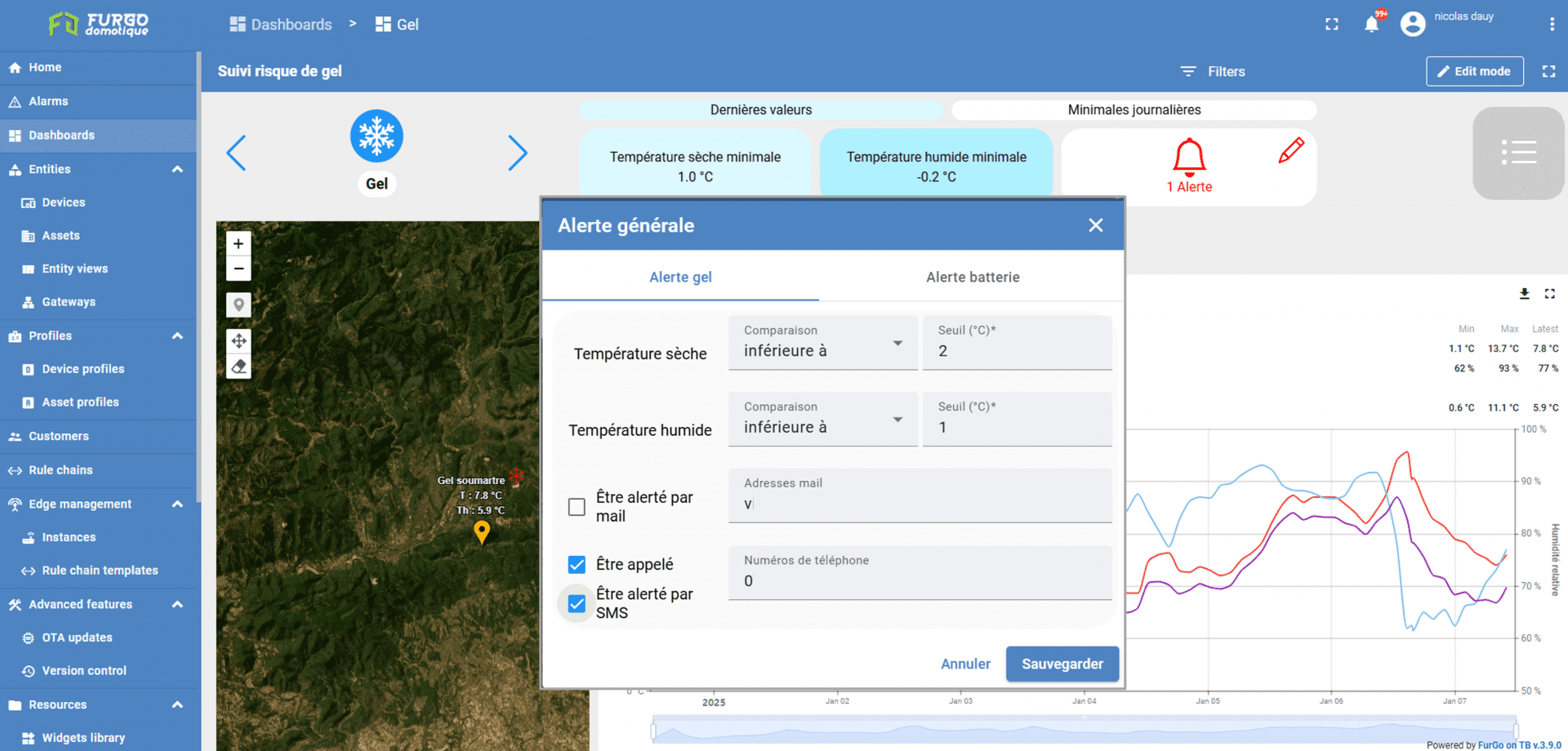
Task: Click the red pencil edit alert icon
Action: click(1290, 151)
